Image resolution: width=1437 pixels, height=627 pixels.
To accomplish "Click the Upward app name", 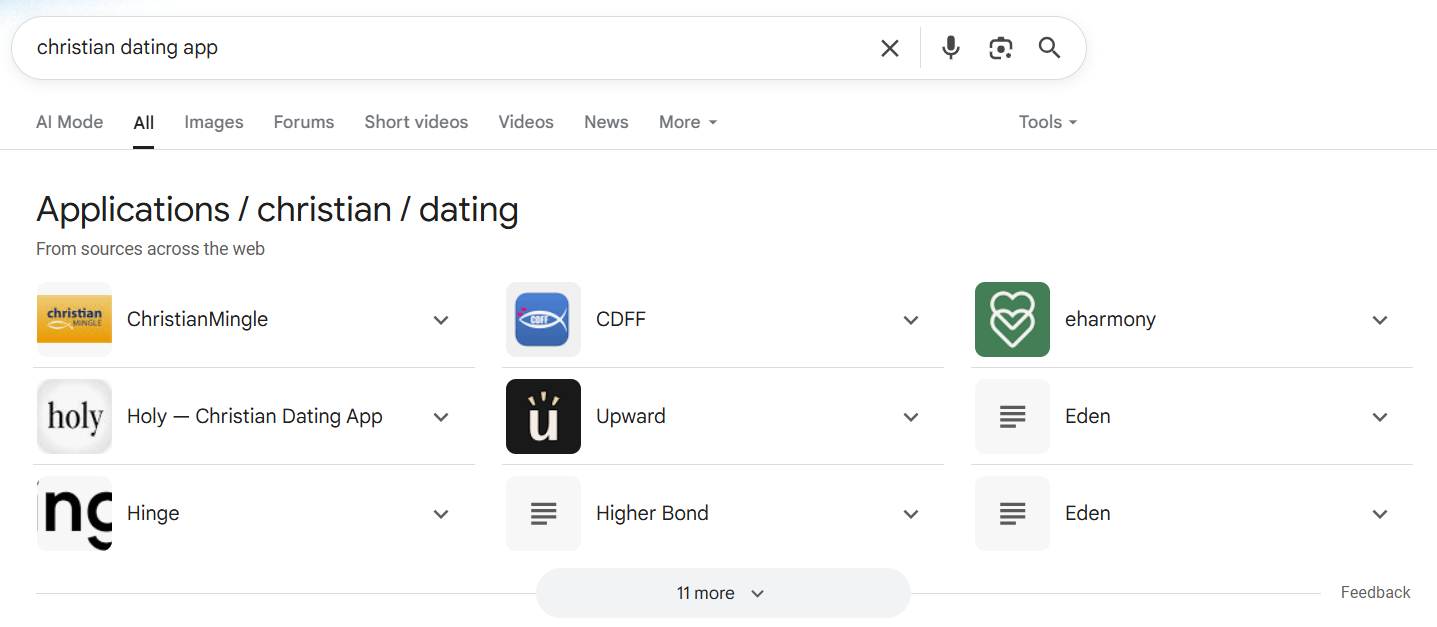I will coord(631,417).
